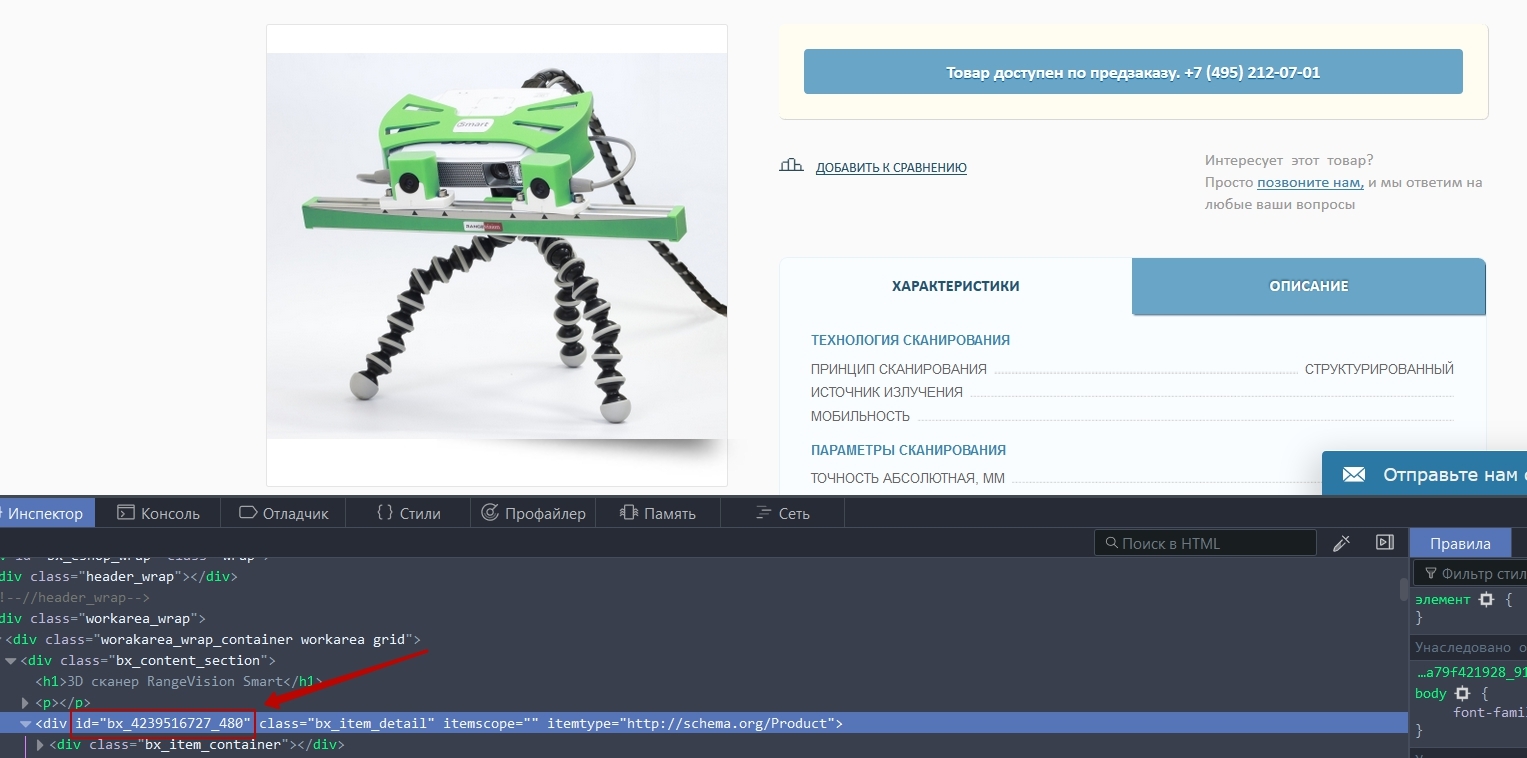This screenshot has width=1527, height=758.
Task: Collapse the bx_content_section div node
Action: (x=11, y=661)
